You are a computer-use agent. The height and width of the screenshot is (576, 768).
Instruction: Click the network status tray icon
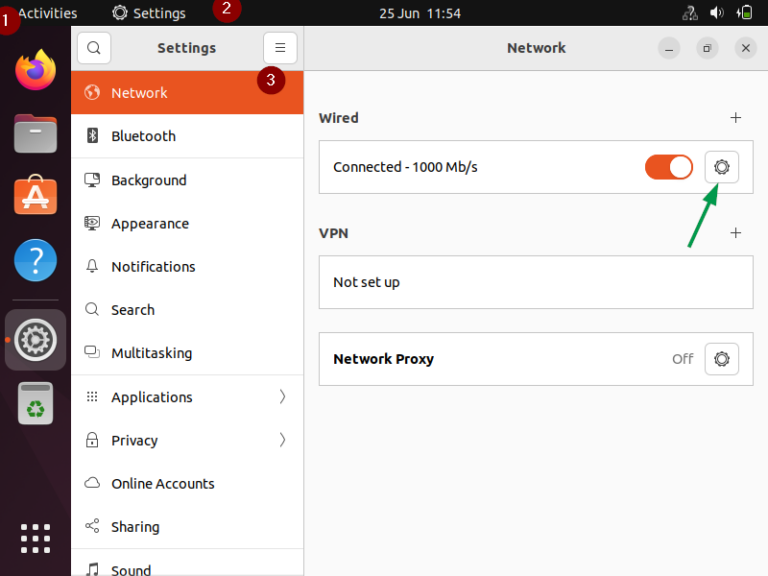coord(690,13)
